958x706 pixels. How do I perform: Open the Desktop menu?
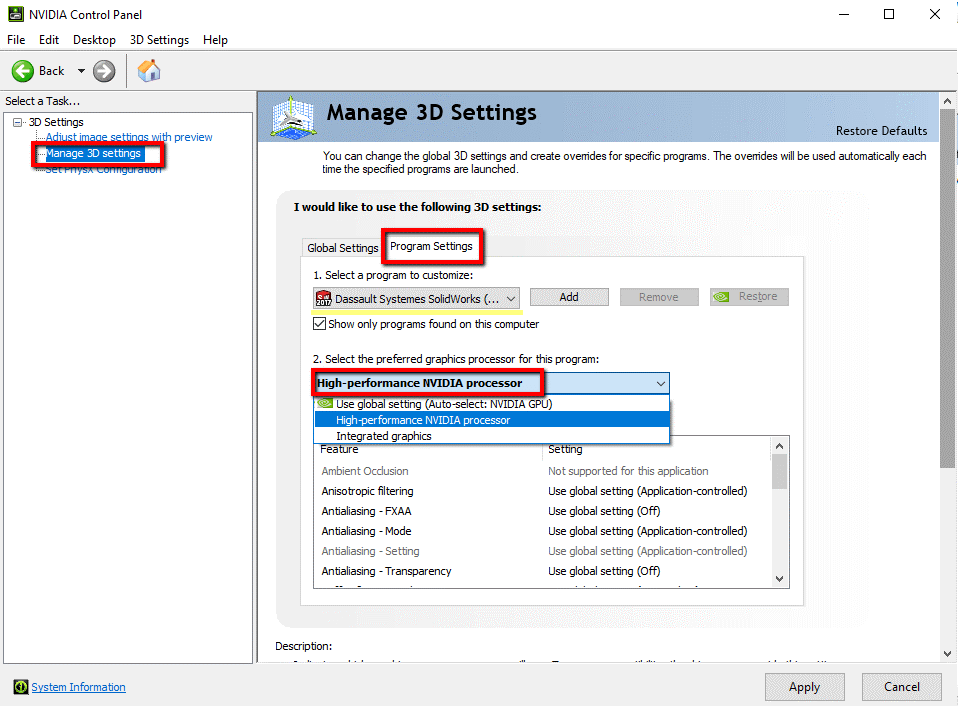(x=94, y=40)
